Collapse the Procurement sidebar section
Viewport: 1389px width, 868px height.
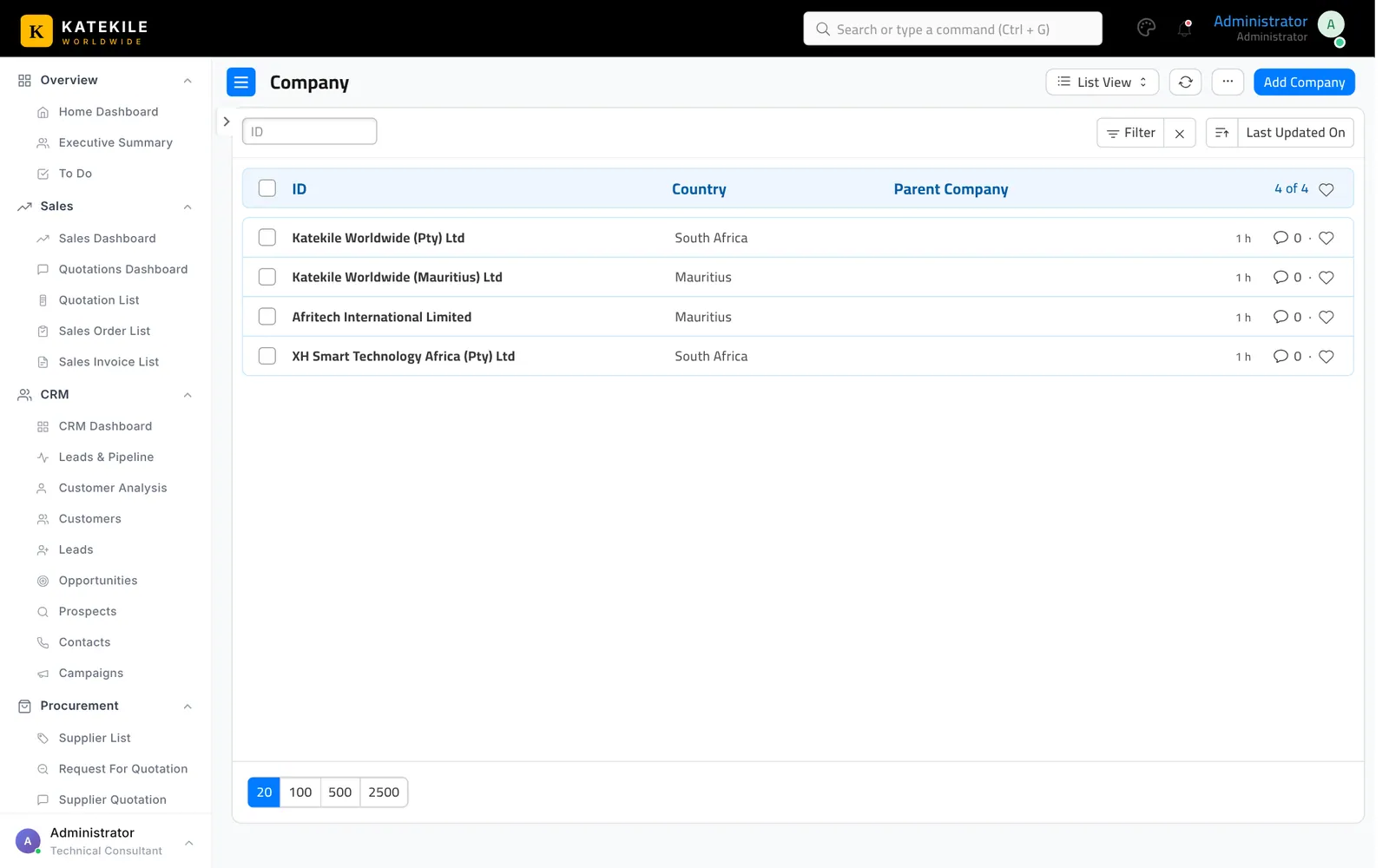click(188, 707)
